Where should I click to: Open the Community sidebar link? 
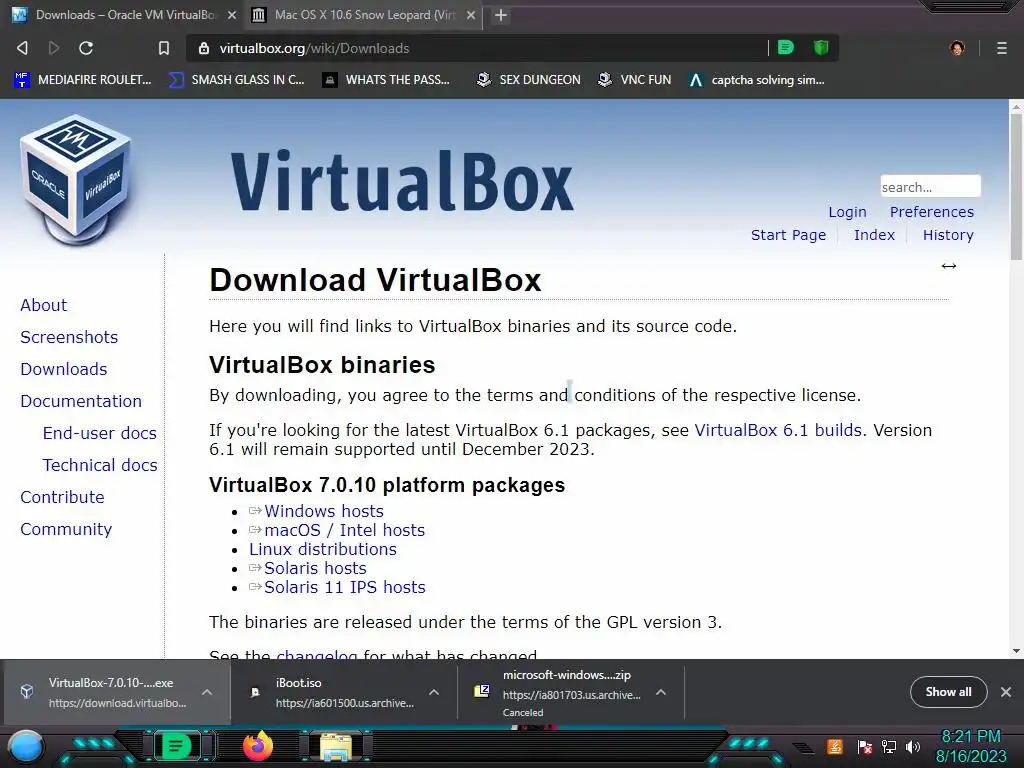(x=66, y=529)
